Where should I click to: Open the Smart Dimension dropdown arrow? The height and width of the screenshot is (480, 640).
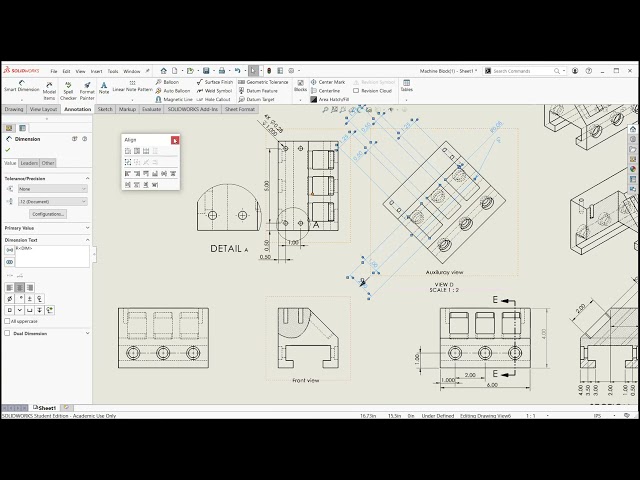click(22, 100)
